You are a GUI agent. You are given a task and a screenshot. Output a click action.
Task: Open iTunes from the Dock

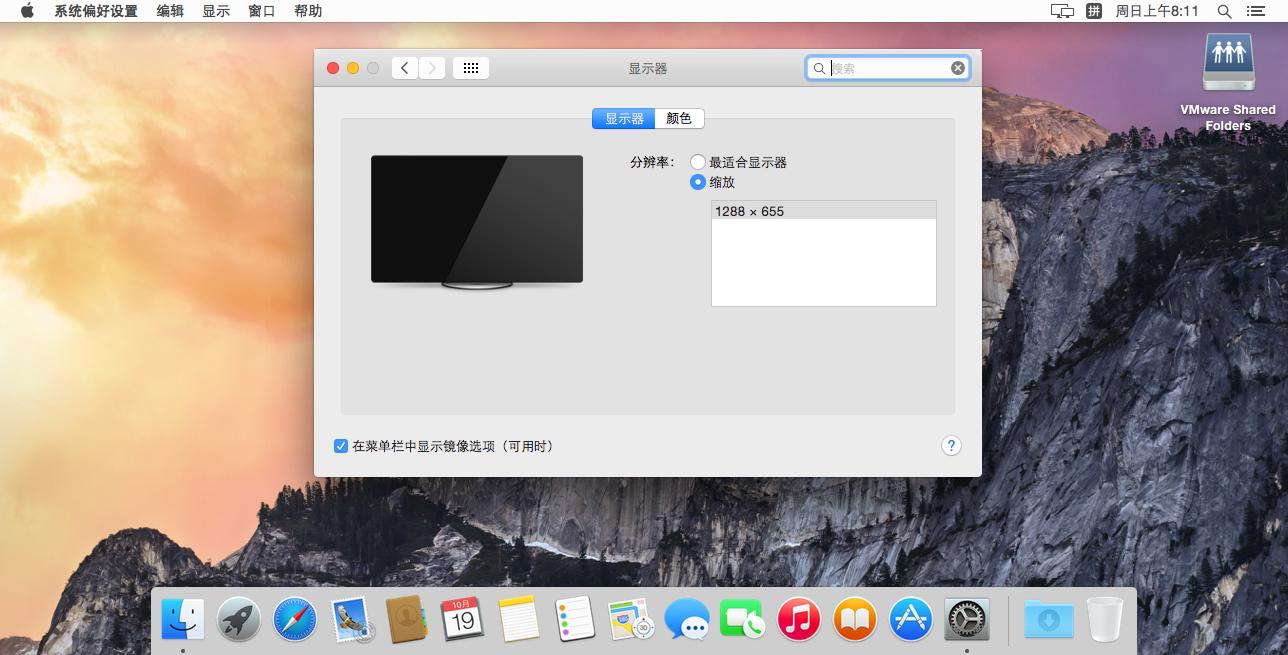pyautogui.click(x=798, y=619)
